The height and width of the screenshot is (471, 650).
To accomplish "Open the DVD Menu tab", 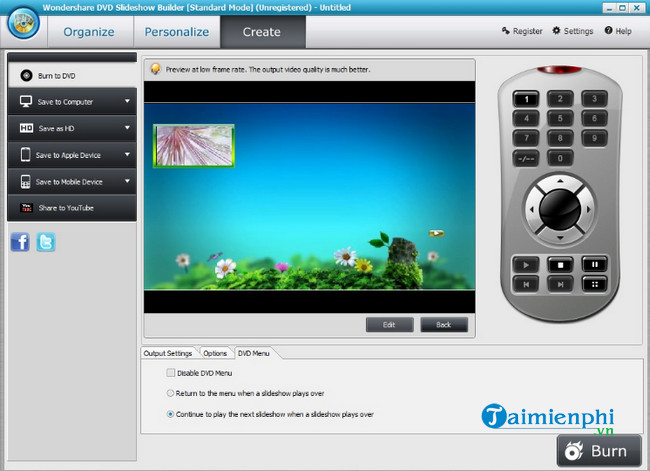I will pyautogui.click(x=254, y=353).
